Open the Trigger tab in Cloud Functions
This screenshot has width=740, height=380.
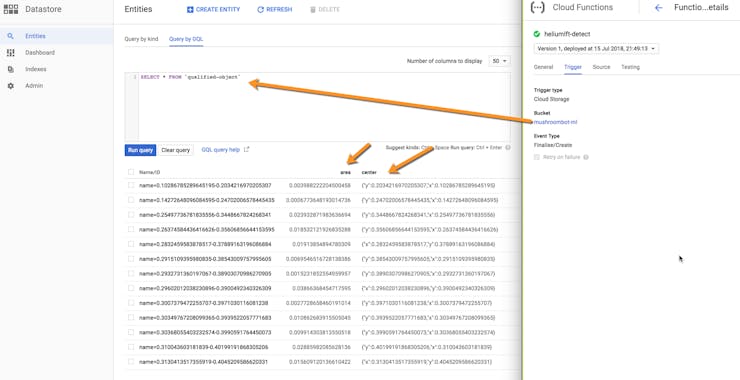click(x=573, y=67)
